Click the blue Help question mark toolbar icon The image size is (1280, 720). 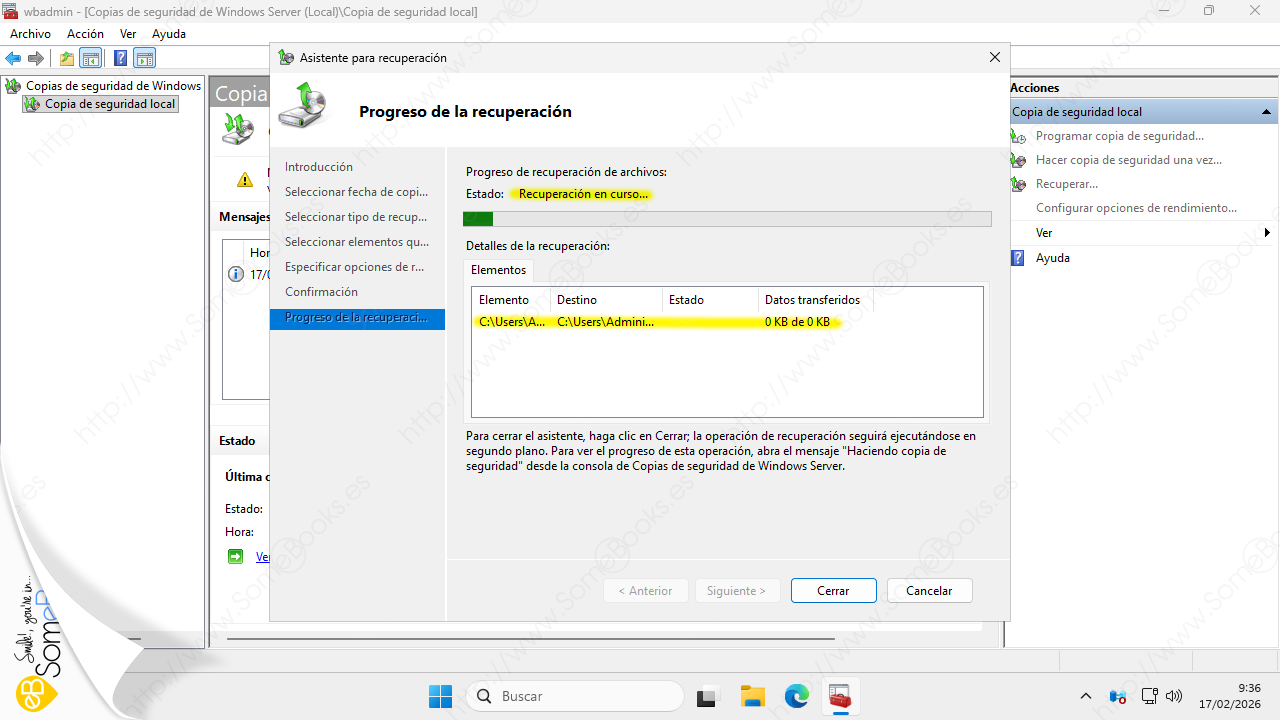(x=120, y=58)
